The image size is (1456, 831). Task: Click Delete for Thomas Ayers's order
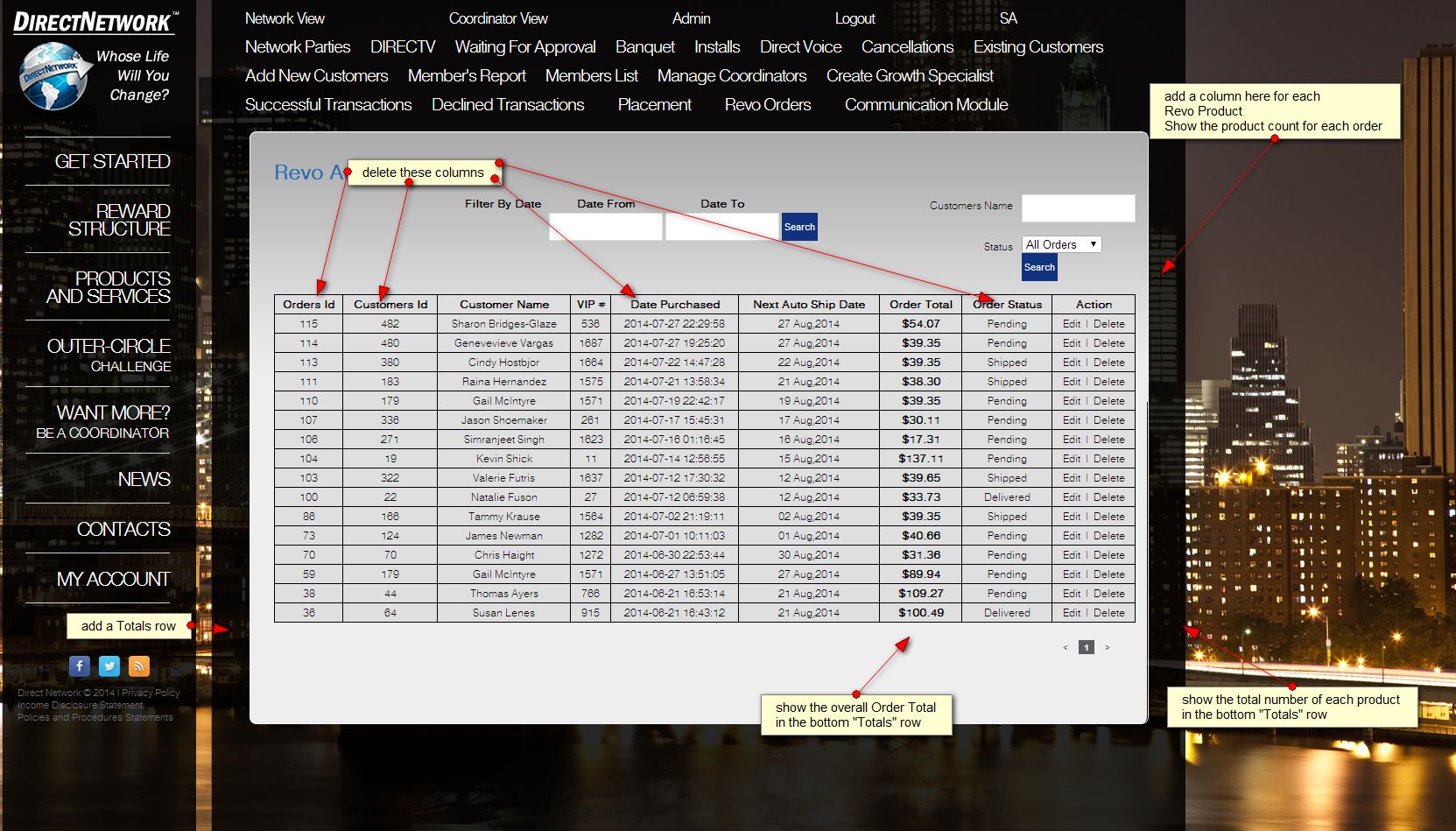tap(1109, 594)
